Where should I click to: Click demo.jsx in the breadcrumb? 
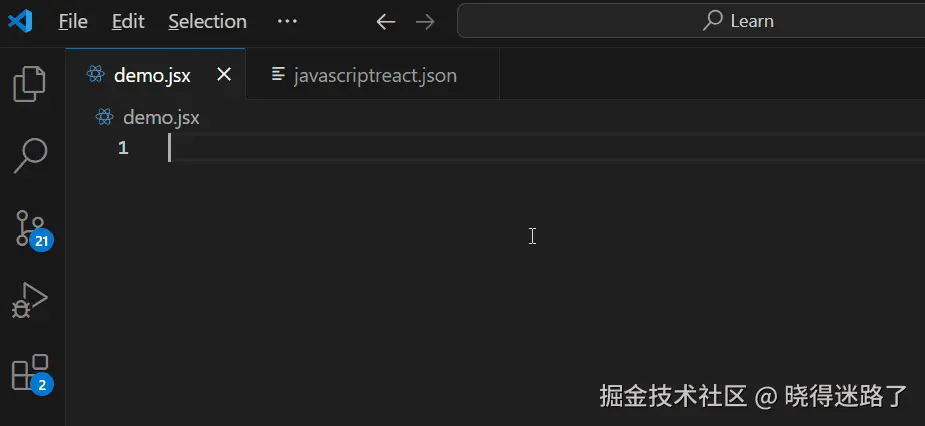tap(161, 117)
